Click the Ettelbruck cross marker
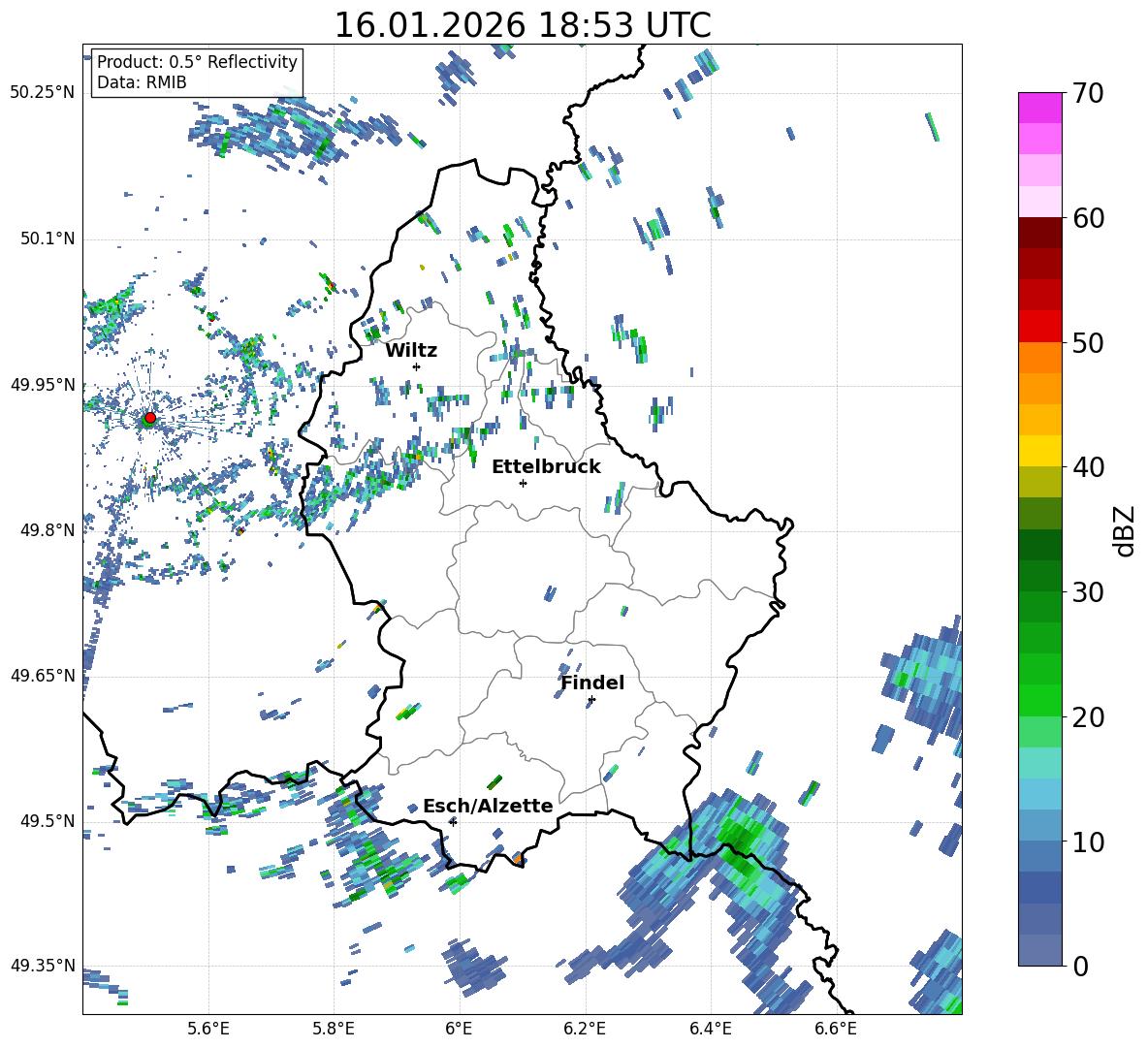The width and height of the screenshot is (1148, 1048). pos(523,483)
